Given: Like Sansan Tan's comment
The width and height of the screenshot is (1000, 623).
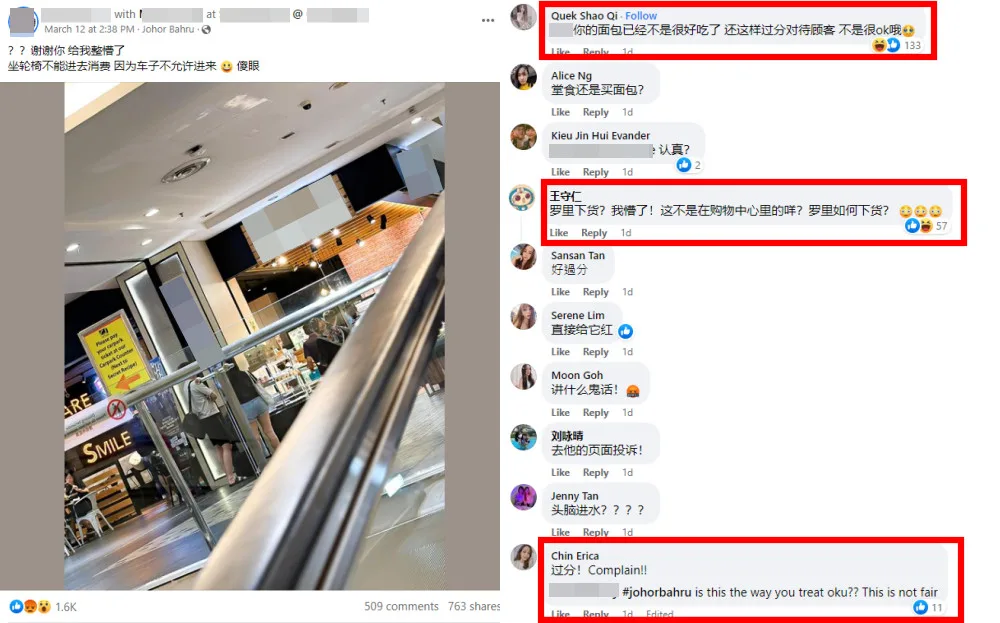Looking at the screenshot, I should point(560,291).
